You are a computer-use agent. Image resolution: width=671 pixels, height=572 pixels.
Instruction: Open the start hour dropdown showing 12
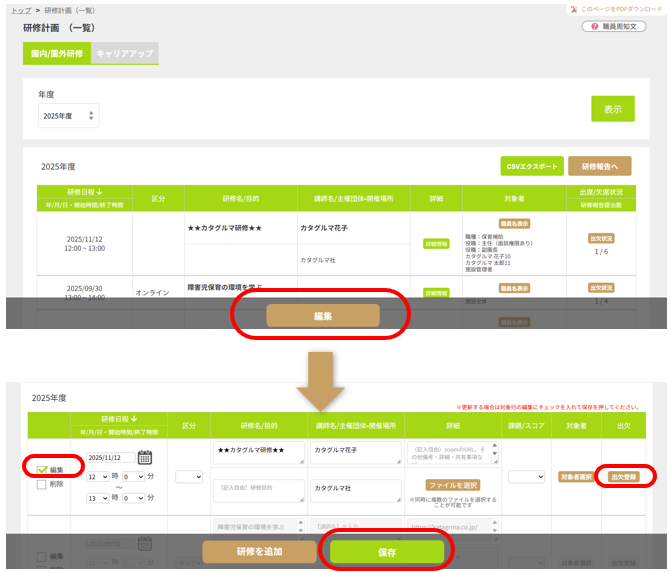tap(98, 477)
